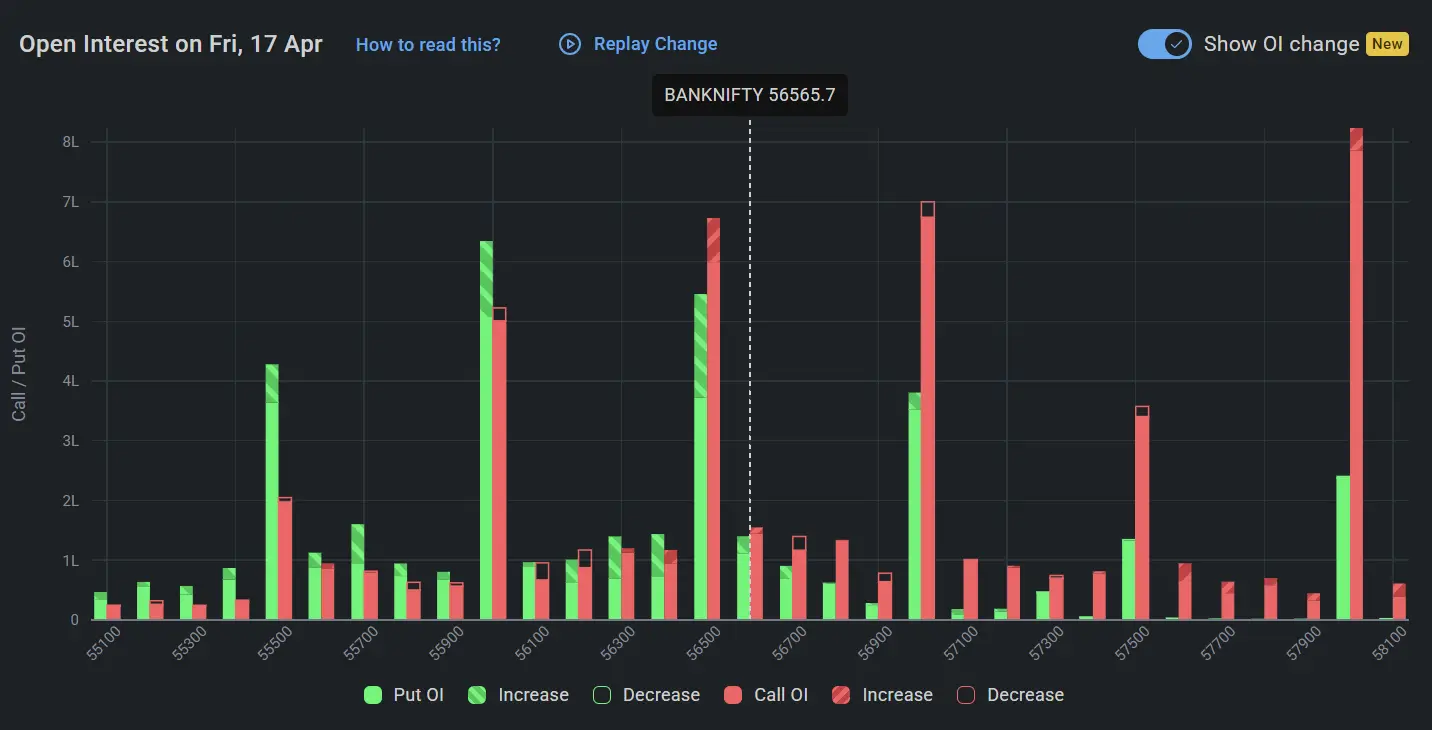Image resolution: width=1432 pixels, height=730 pixels.
Task: Click the yellow New badge
Action: (1387, 44)
